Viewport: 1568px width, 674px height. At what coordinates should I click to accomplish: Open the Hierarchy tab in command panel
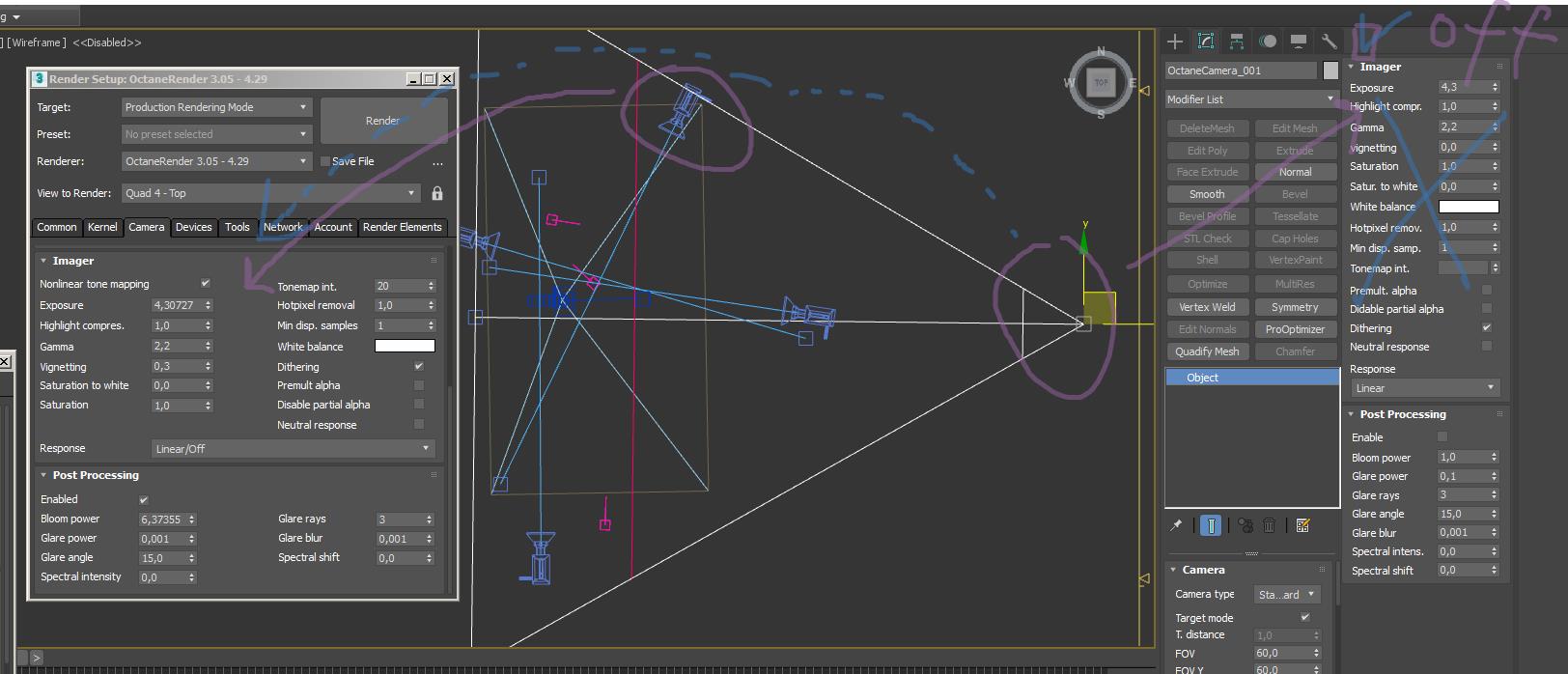[1237, 41]
